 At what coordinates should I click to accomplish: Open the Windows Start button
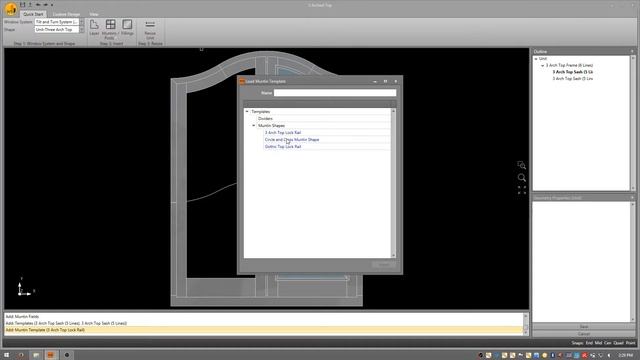tap(7, 355)
